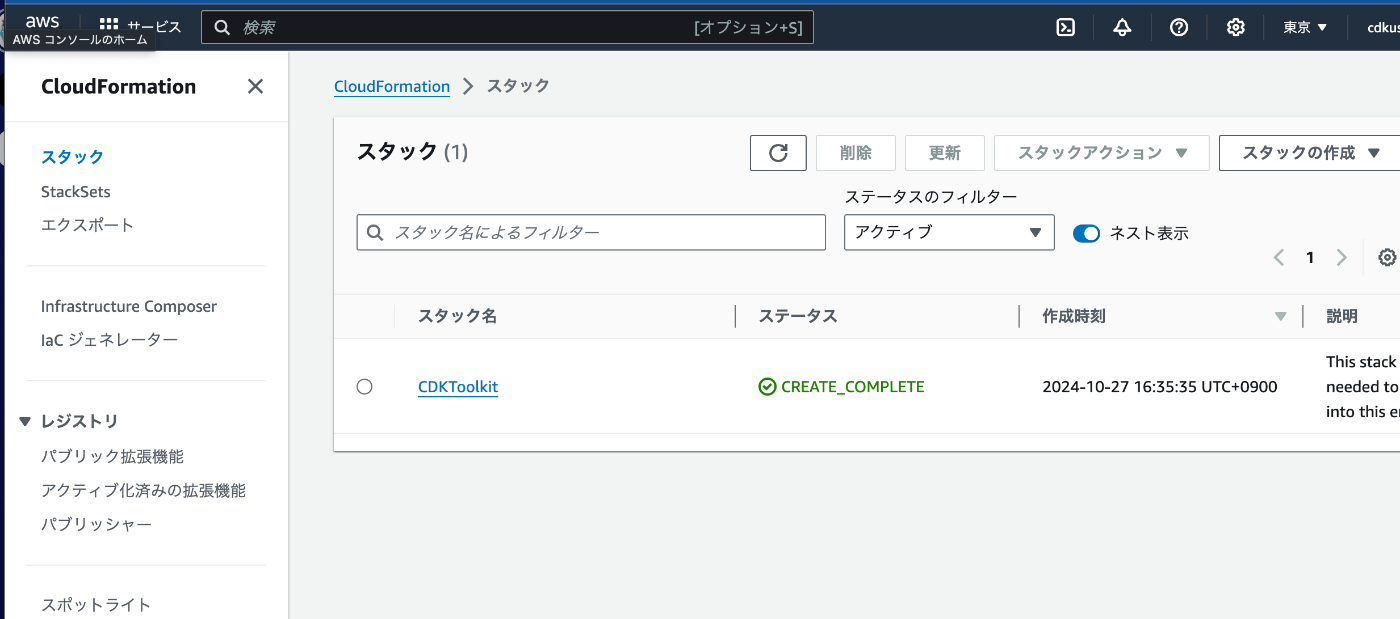
Task: Open the top bar settings gear
Action: click(x=1236, y=27)
